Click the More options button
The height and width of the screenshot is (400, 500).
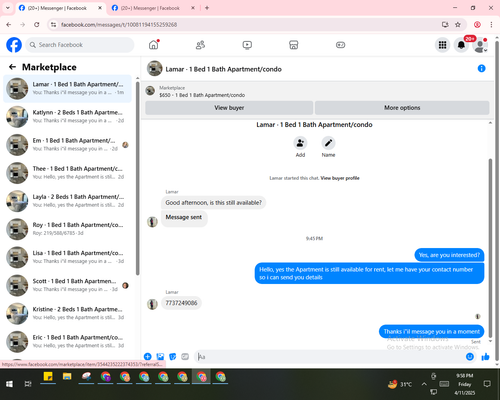click(x=402, y=108)
